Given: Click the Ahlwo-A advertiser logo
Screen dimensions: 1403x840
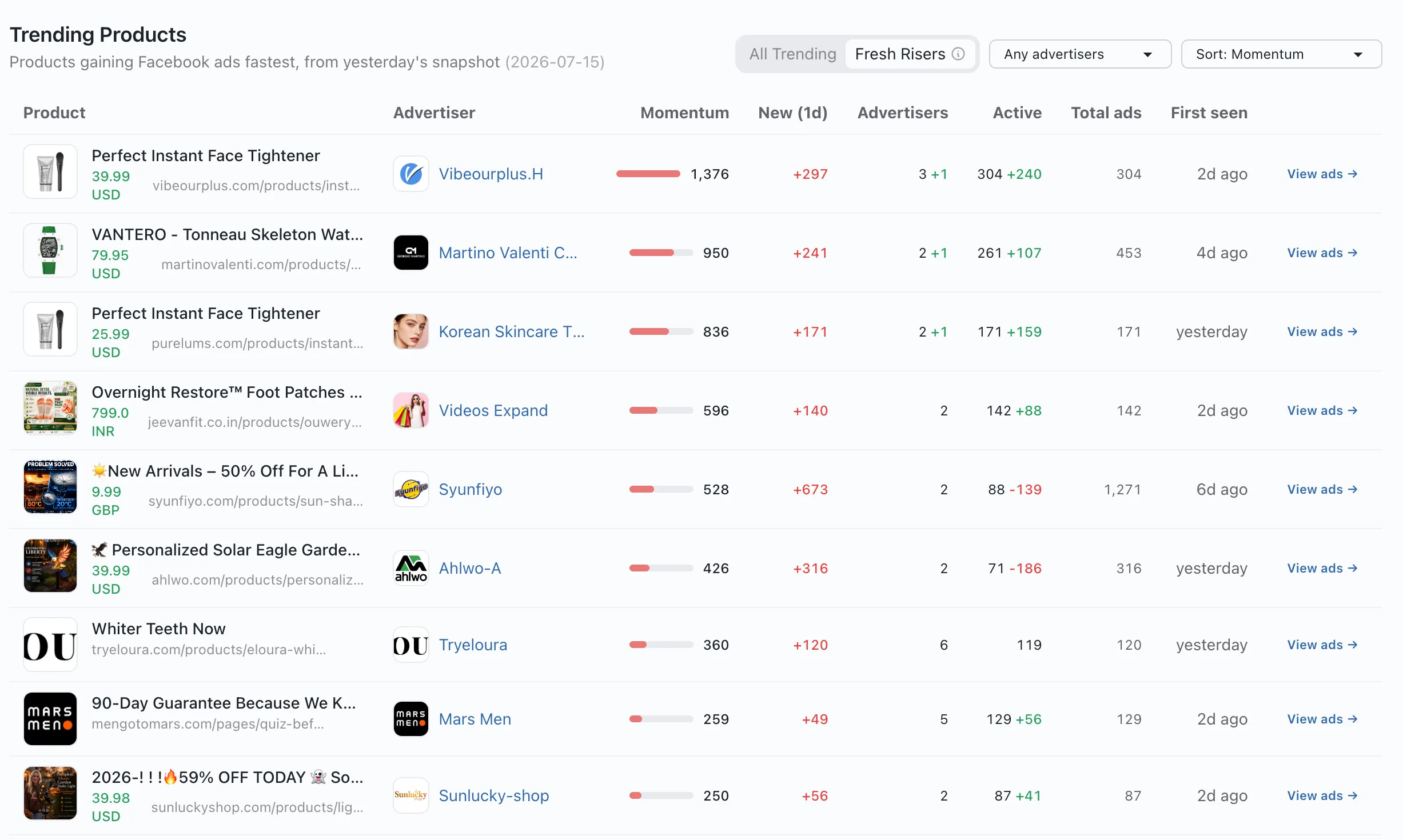Looking at the screenshot, I should 411,568.
